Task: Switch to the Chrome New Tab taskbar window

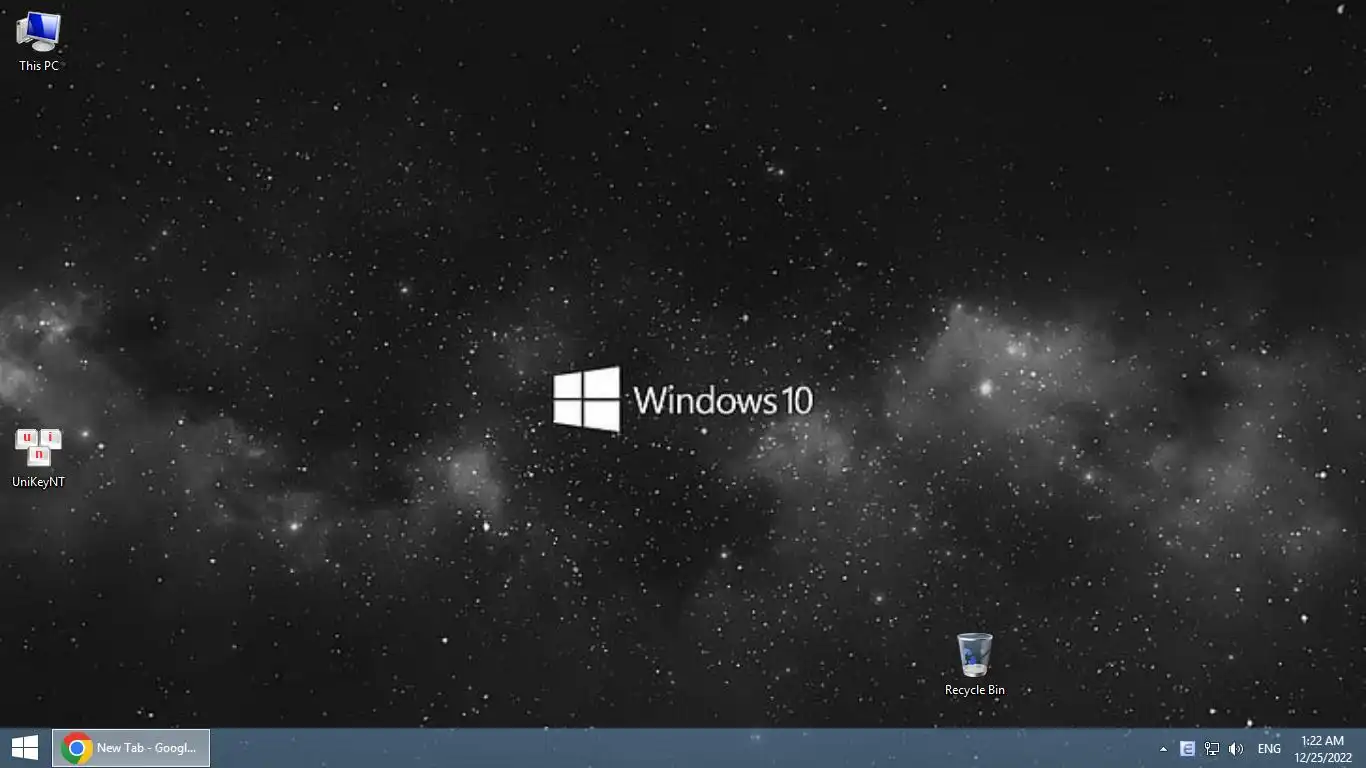Action: pos(131,748)
